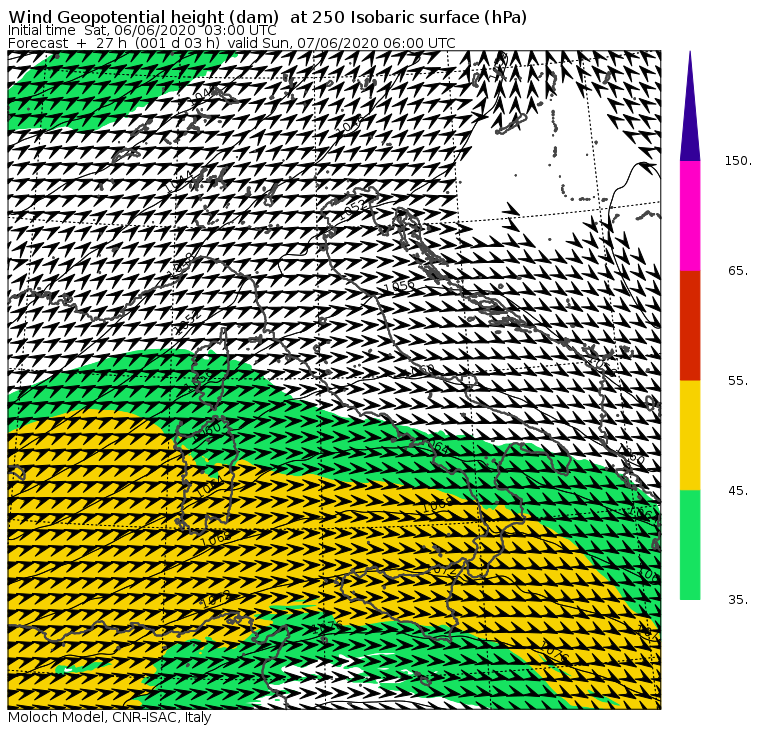Click the yellow 45–55 colorbar segment

[x=690, y=435]
